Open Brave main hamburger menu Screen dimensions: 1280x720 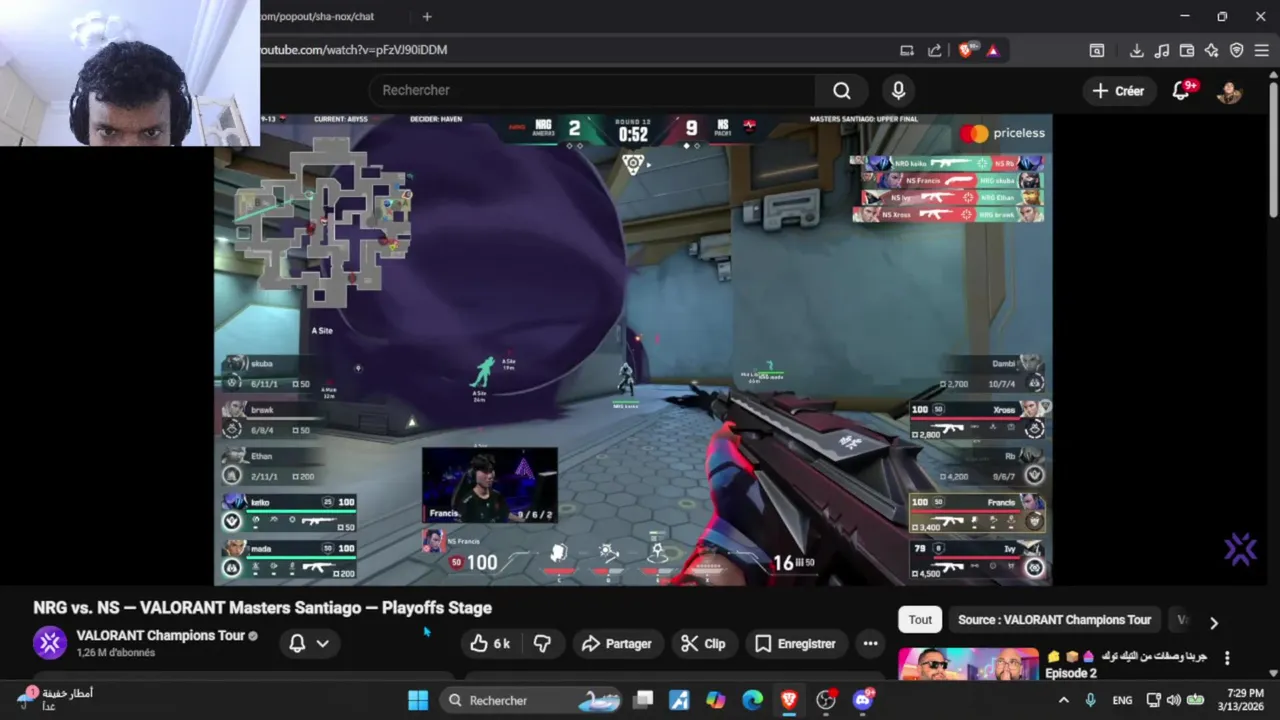pos(1261,50)
